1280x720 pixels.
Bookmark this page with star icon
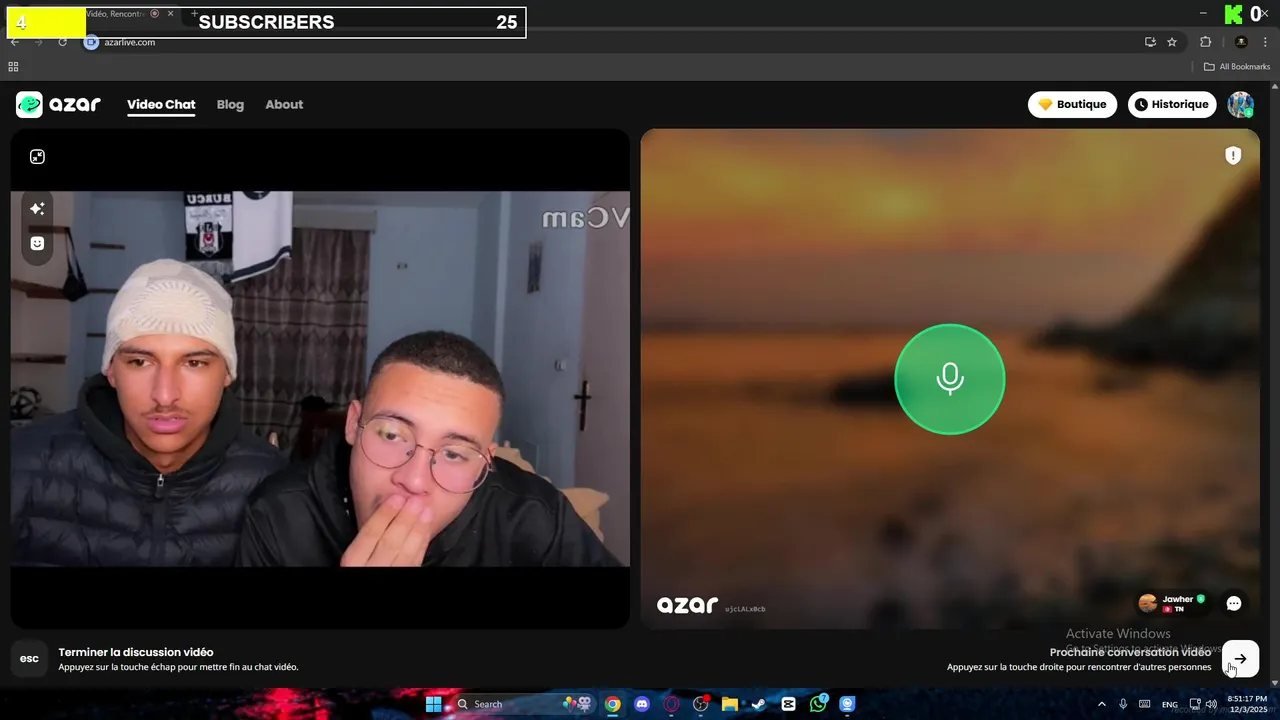tap(1172, 42)
